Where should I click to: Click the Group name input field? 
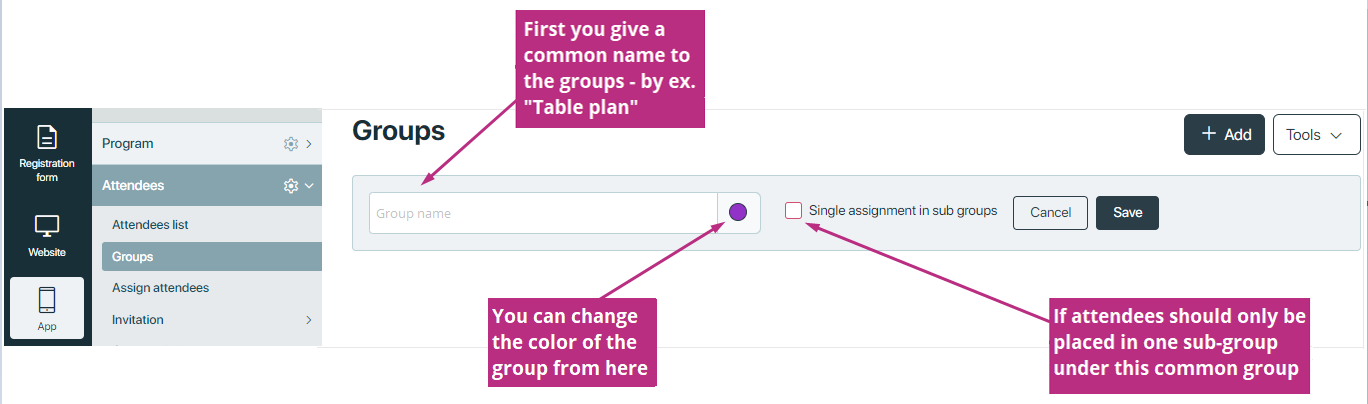click(x=543, y=213)
